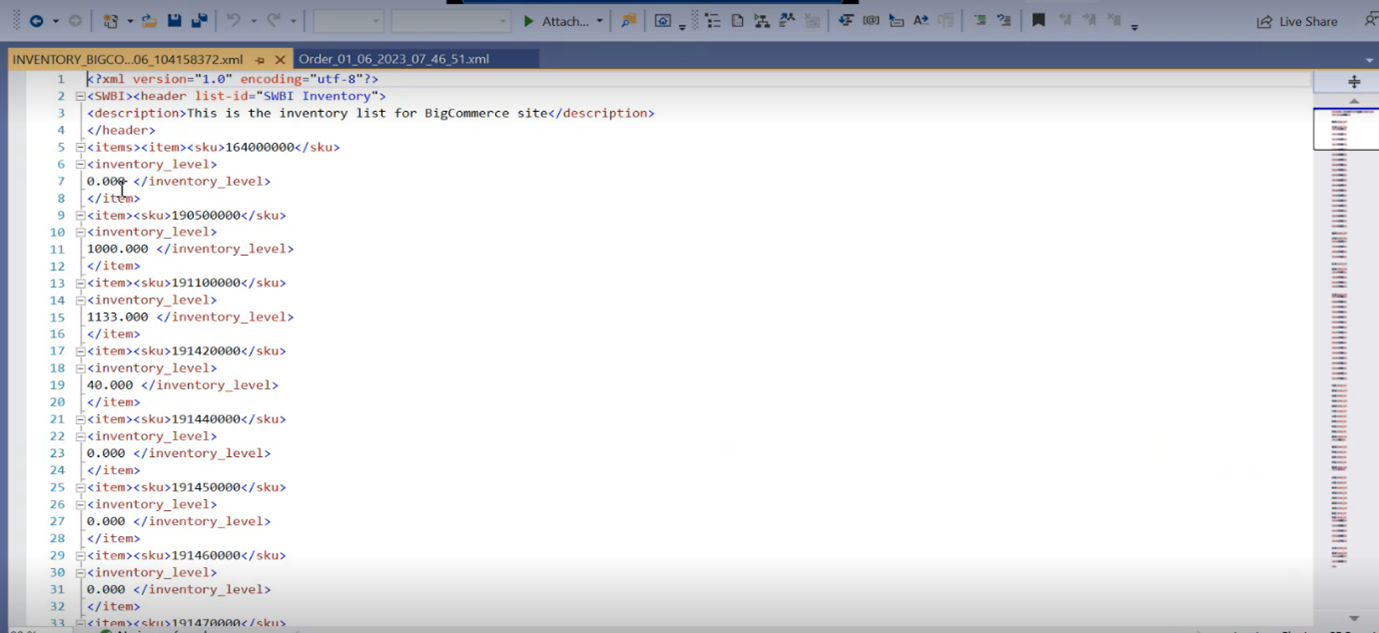1379x633 pixels.
Task: Click the Open File folder icon
Action: (x=149, y=21)
